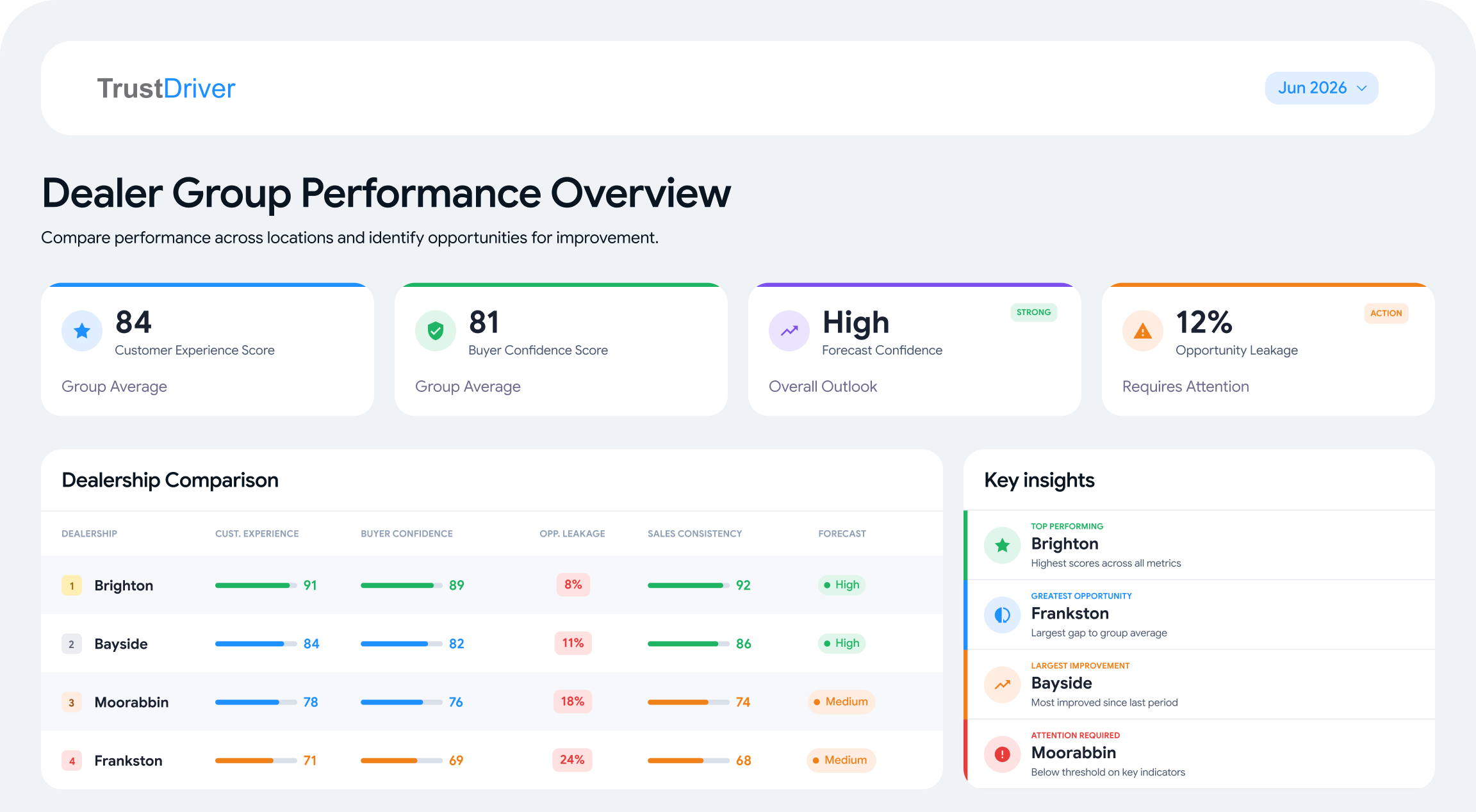Screen dimensions: 1476x812
Task: Sort by the OPP. LEAKAGE column header
Action: [x=572, y=533]
